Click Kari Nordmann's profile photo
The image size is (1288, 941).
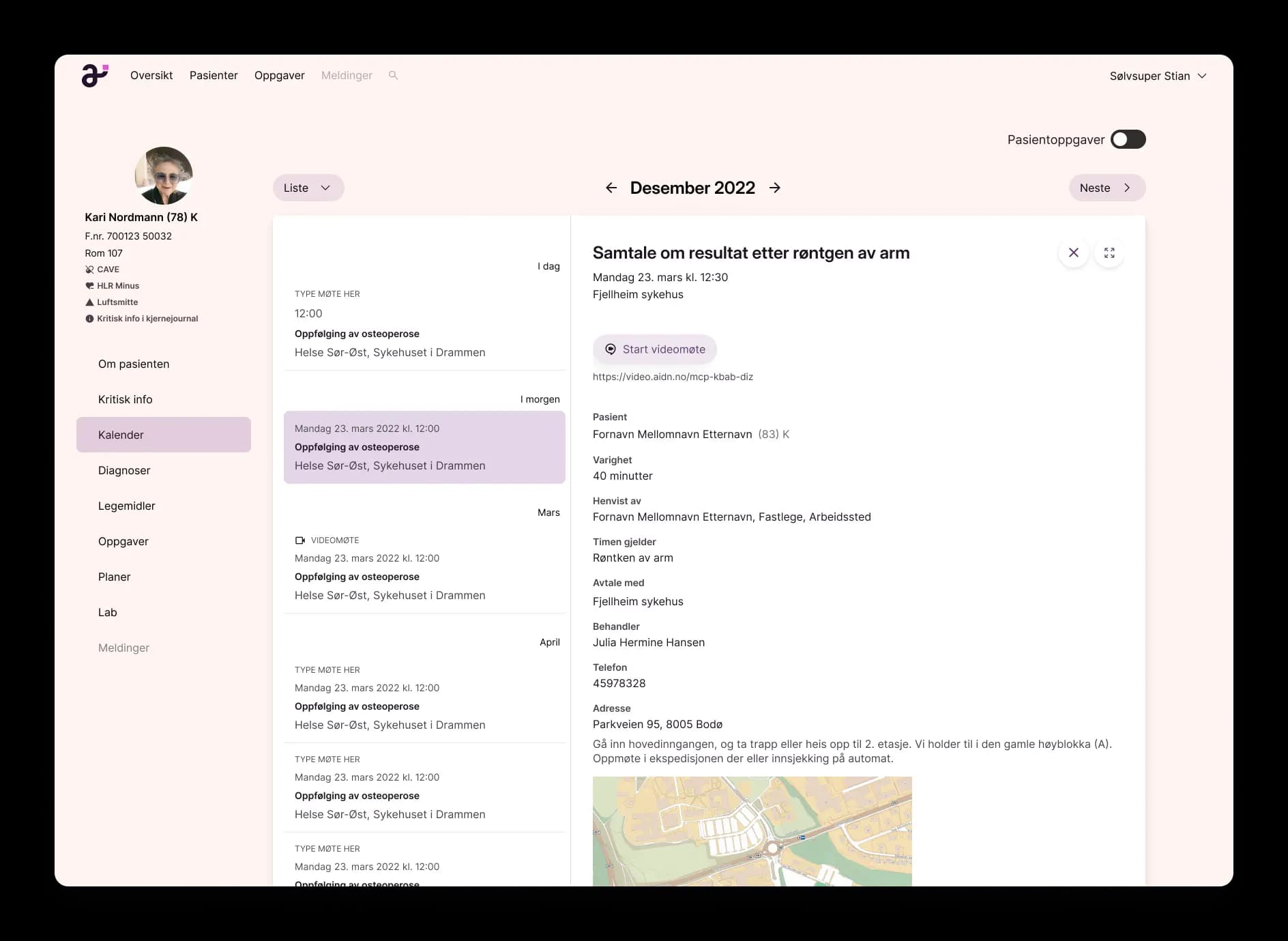pyautogui.click(x=164, y=175)
